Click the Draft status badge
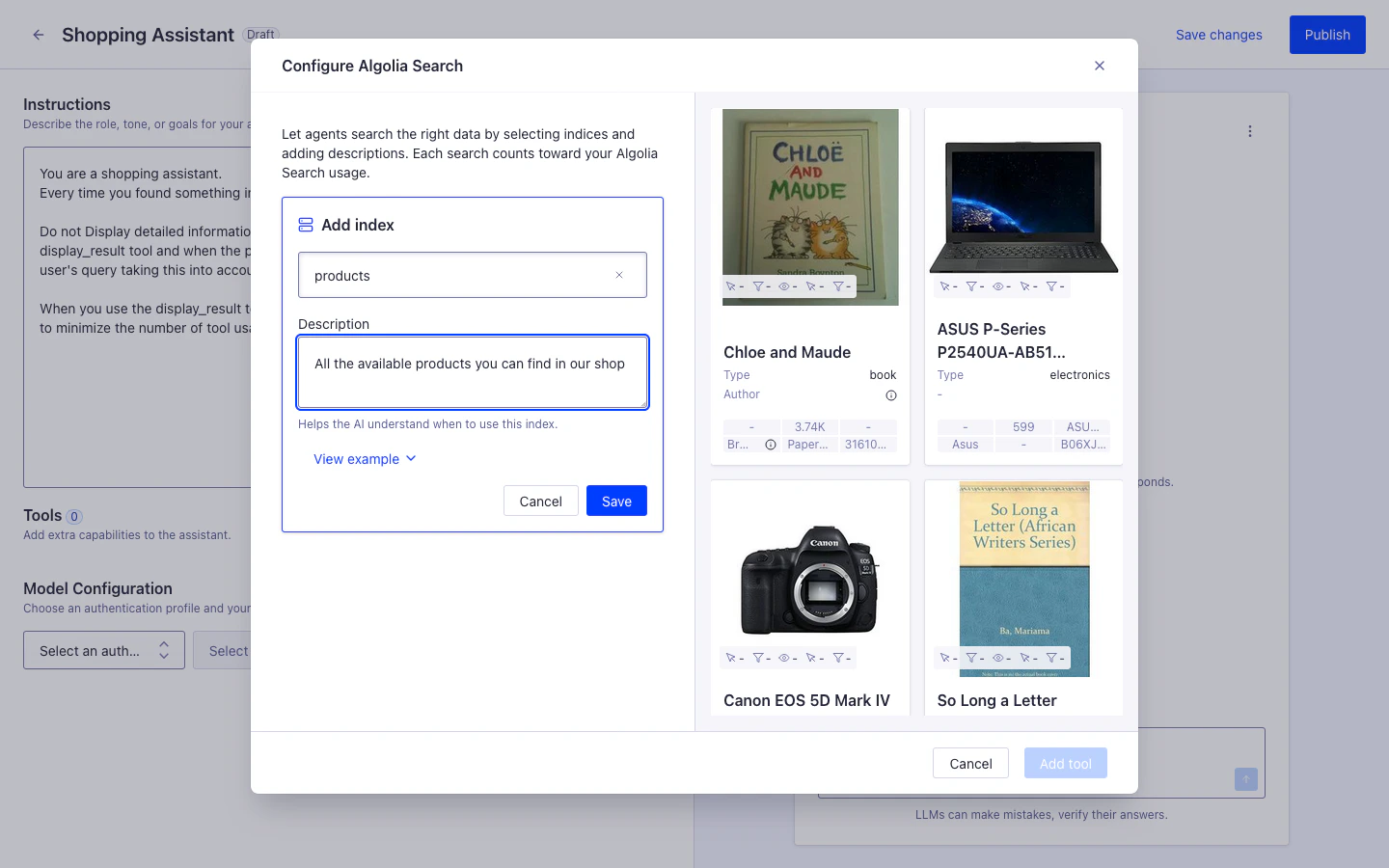 260,34
